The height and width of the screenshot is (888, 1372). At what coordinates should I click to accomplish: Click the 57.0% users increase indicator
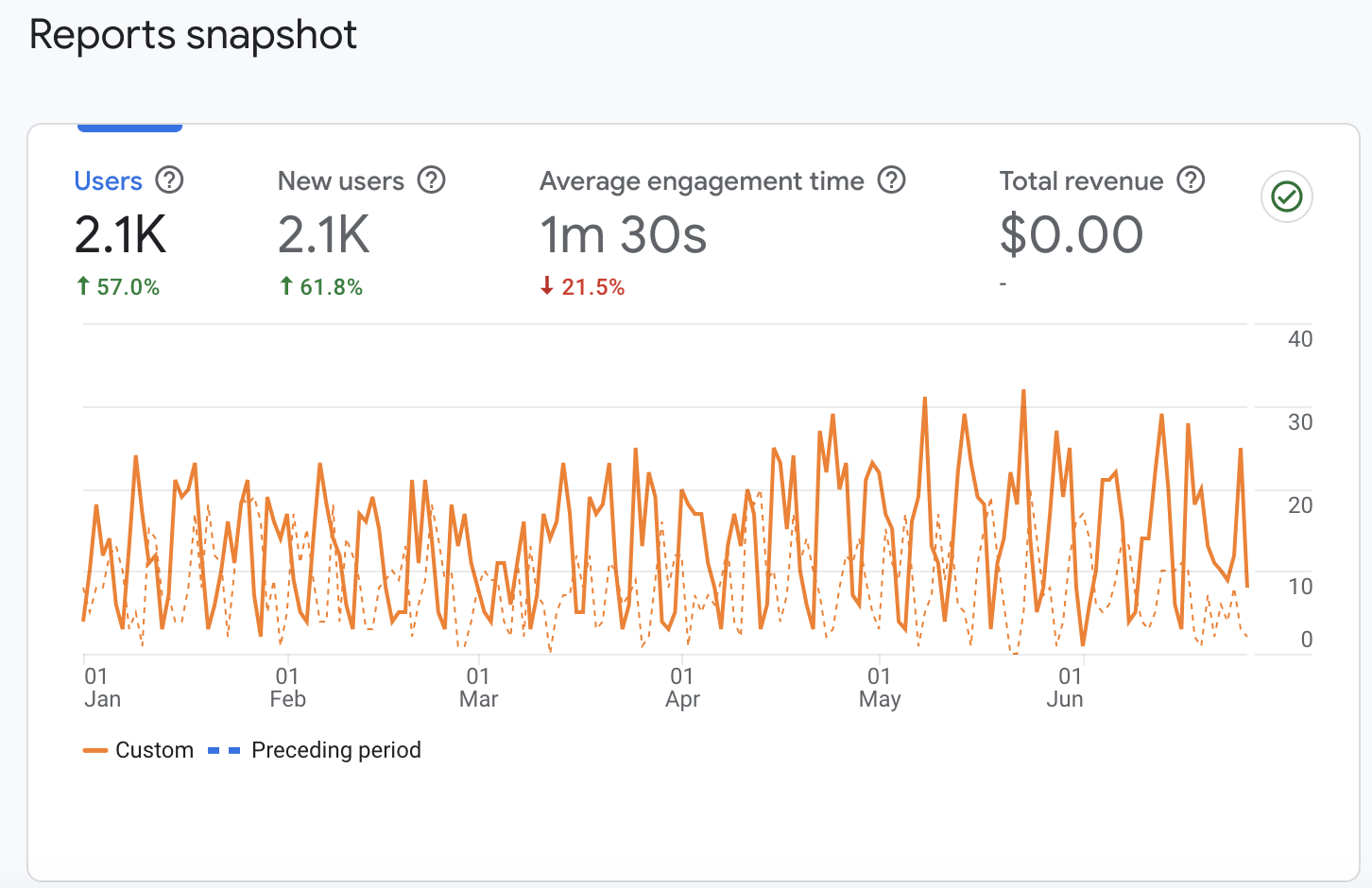pyautogui.click(x=118, y=286)
